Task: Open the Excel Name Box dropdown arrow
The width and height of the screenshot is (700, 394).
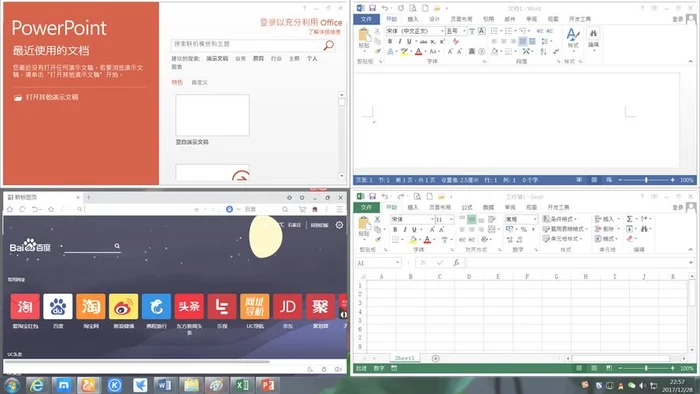Action: [397, 263]
